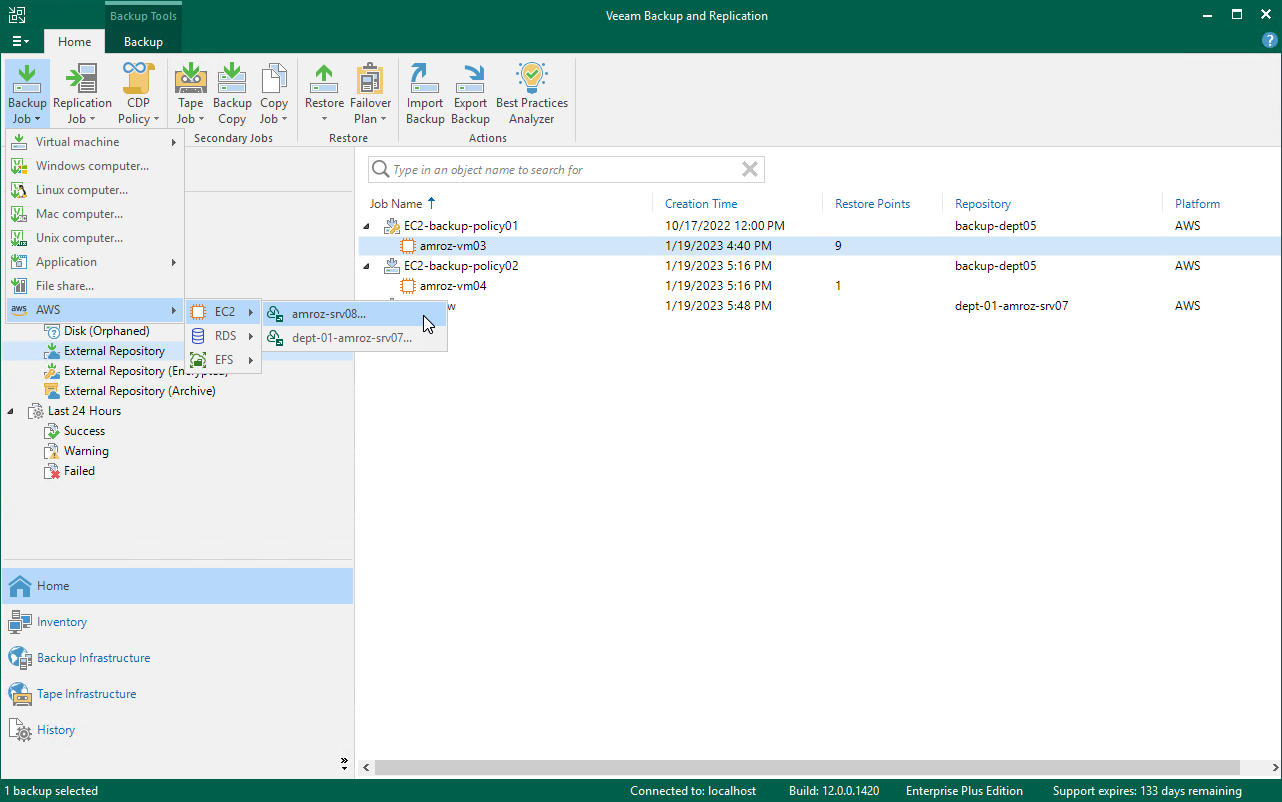Open the help question mark icon
The image size is (1282, 802).
[x=1269, y=40]
